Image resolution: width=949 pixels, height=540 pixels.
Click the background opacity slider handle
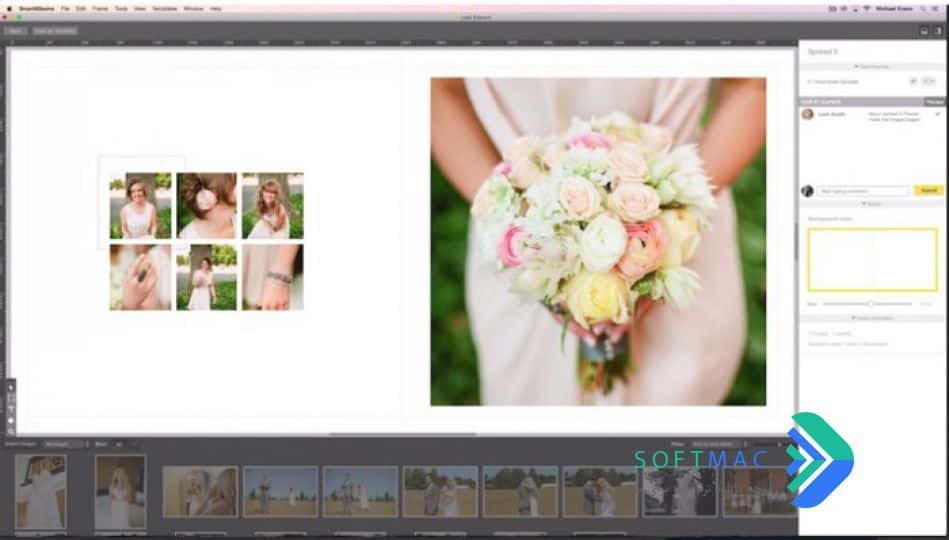coord(870,303)
